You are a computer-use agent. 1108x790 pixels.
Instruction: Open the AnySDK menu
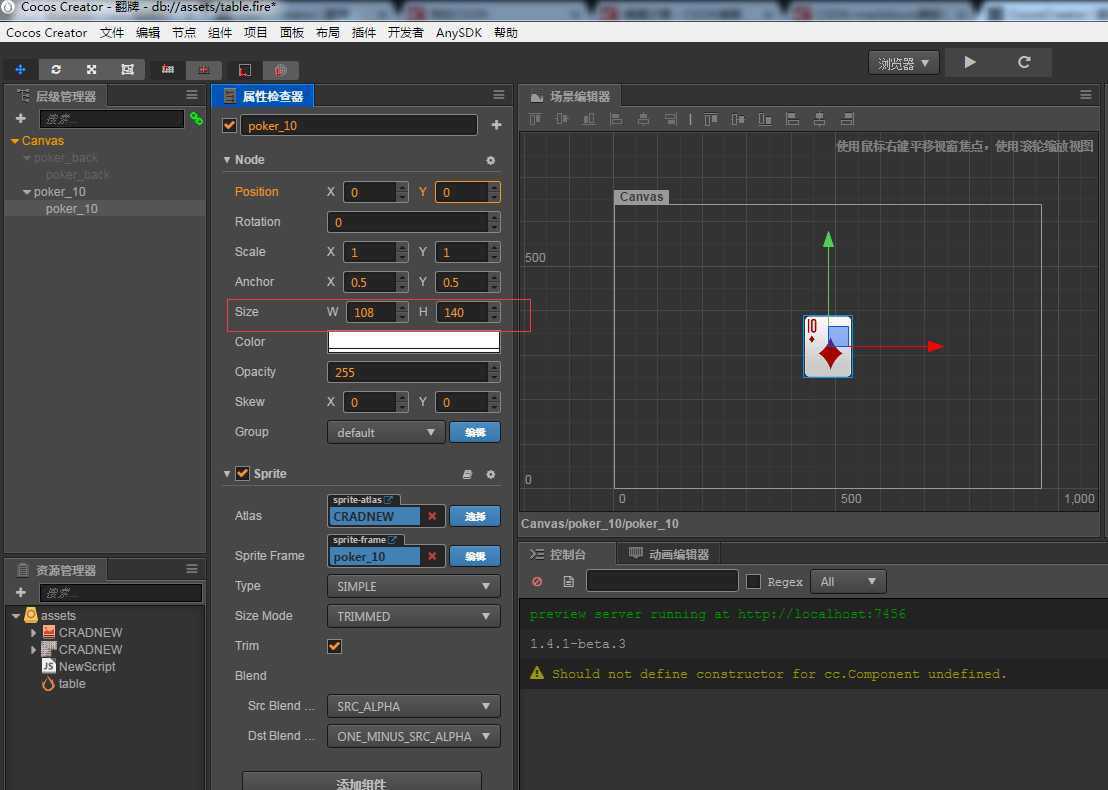click(x=458, y=32)
